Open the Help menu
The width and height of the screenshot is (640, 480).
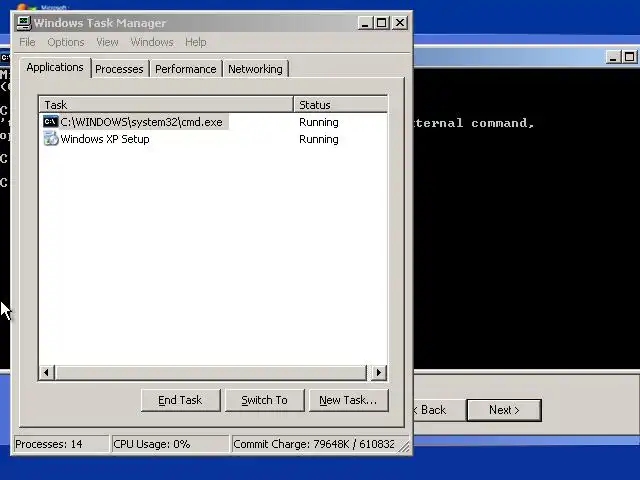click(196, 42)
